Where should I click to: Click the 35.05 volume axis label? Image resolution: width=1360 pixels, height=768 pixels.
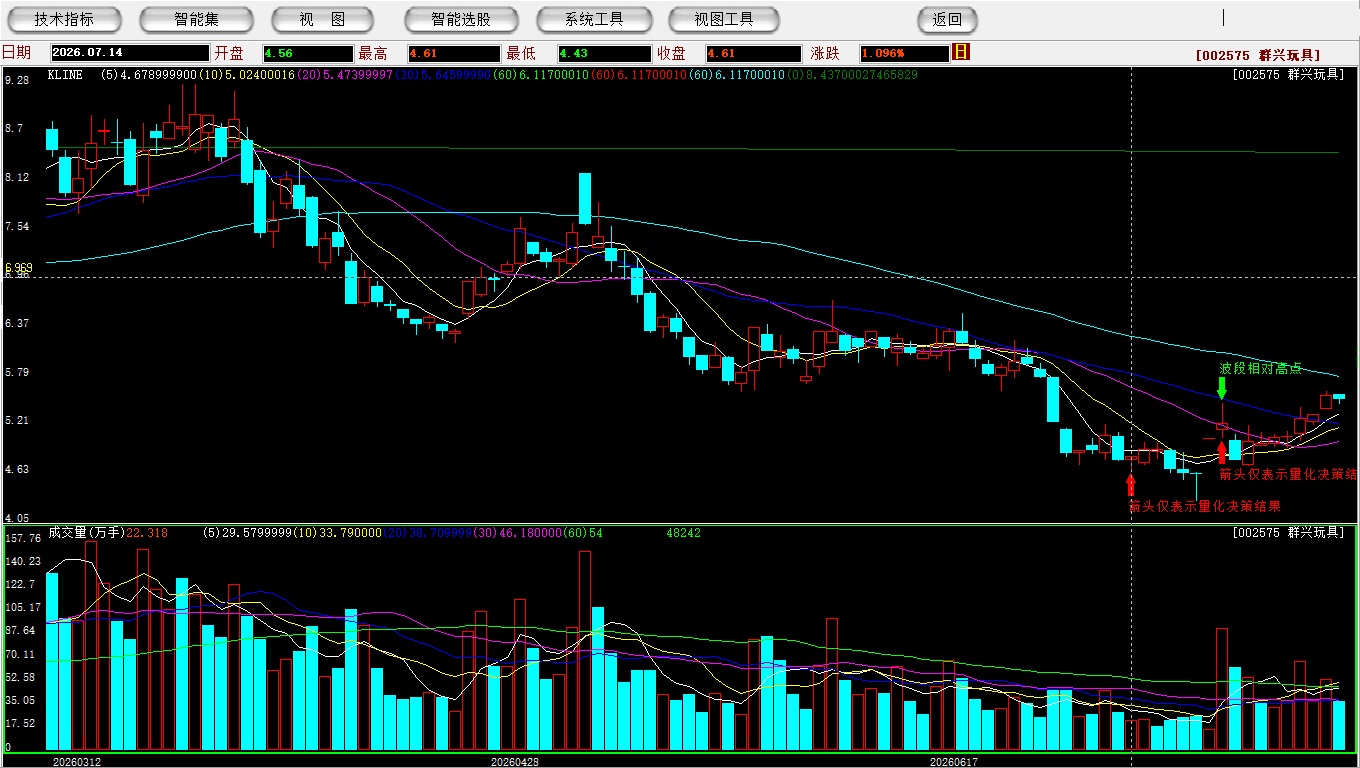(x=20, y=700)
